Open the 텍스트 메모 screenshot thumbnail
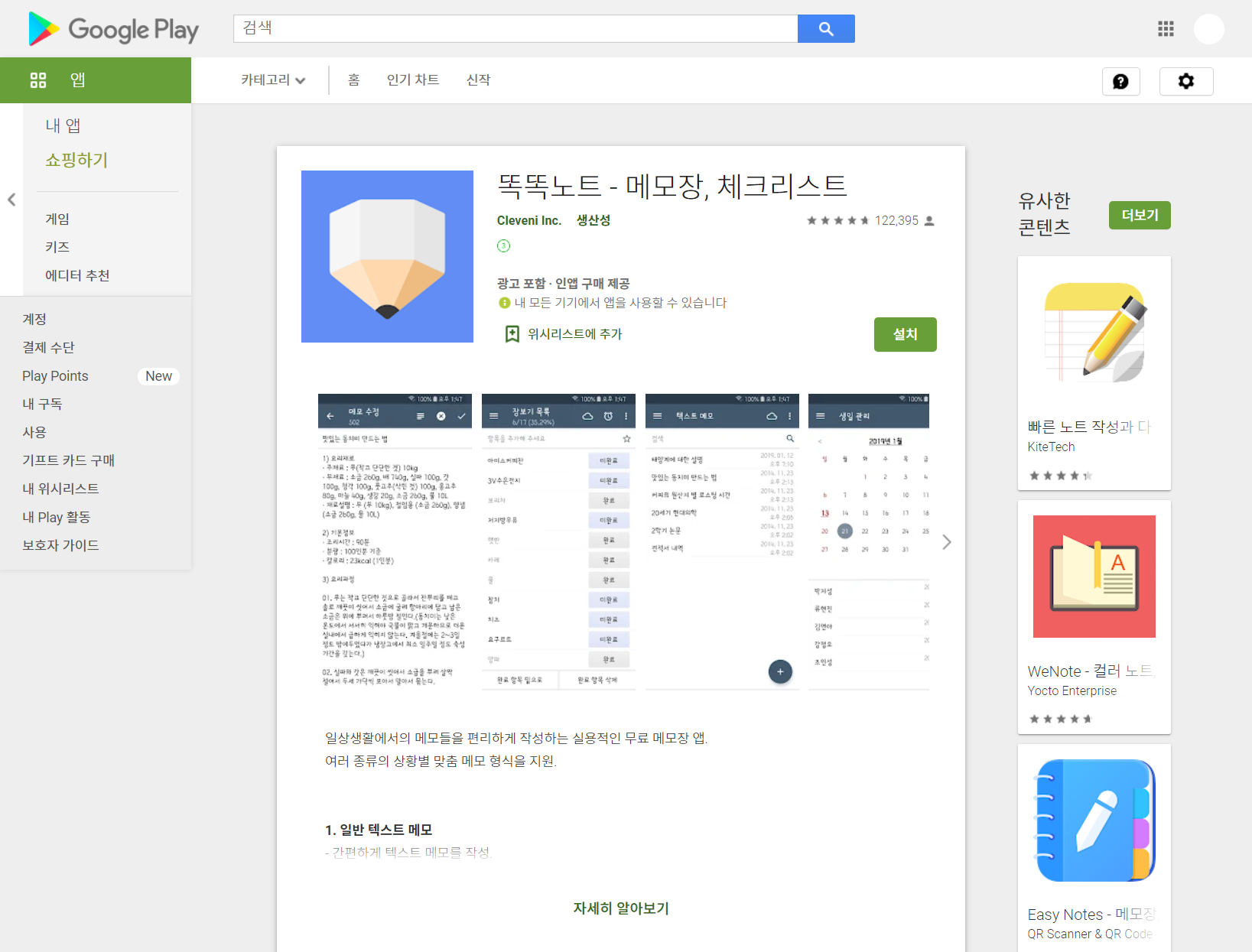This screenshot has width=1252, height=952. click(722, 542)
